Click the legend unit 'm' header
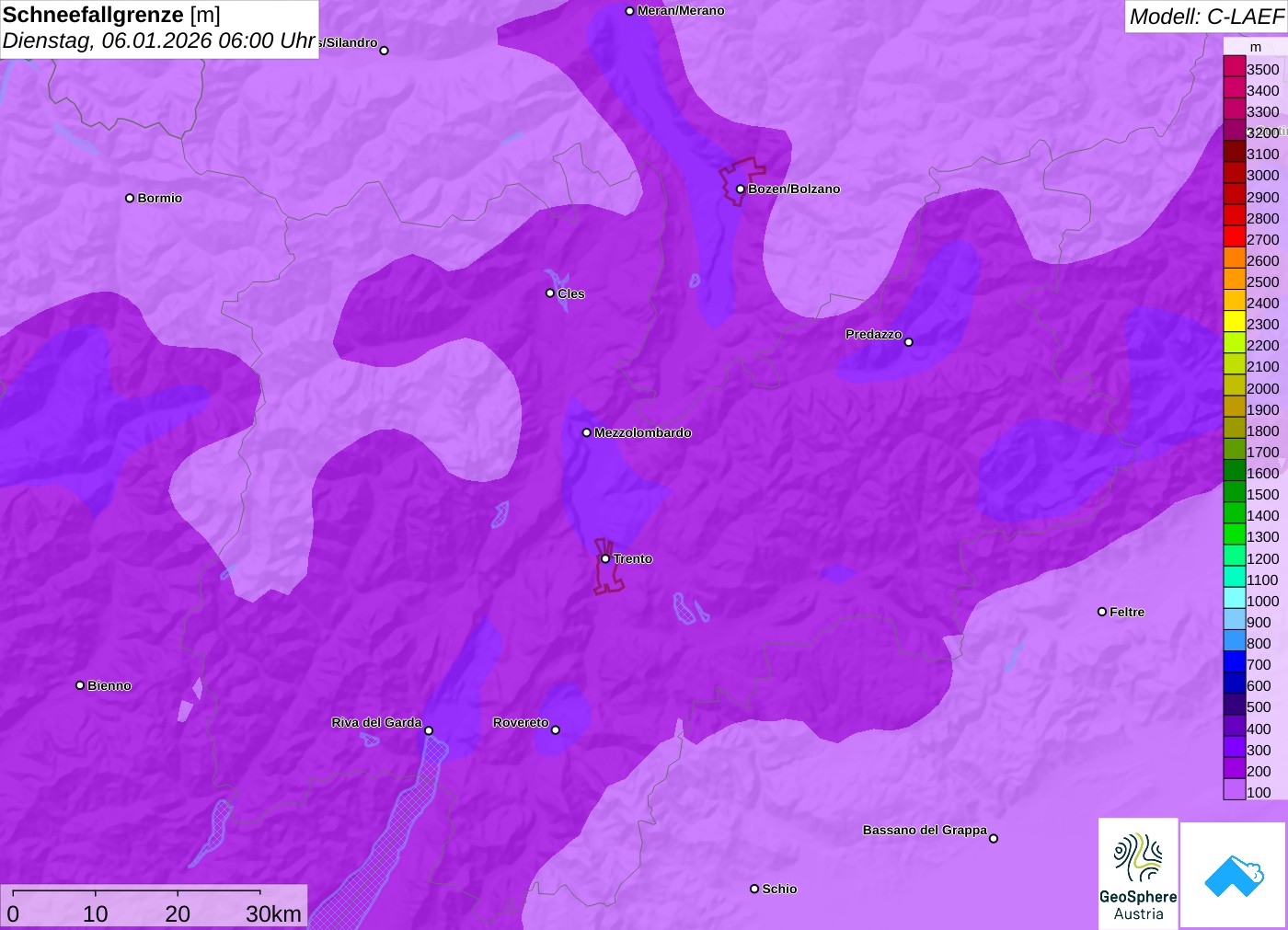Viewport: 1288px width, 930px height. [x=1256, y=47]
